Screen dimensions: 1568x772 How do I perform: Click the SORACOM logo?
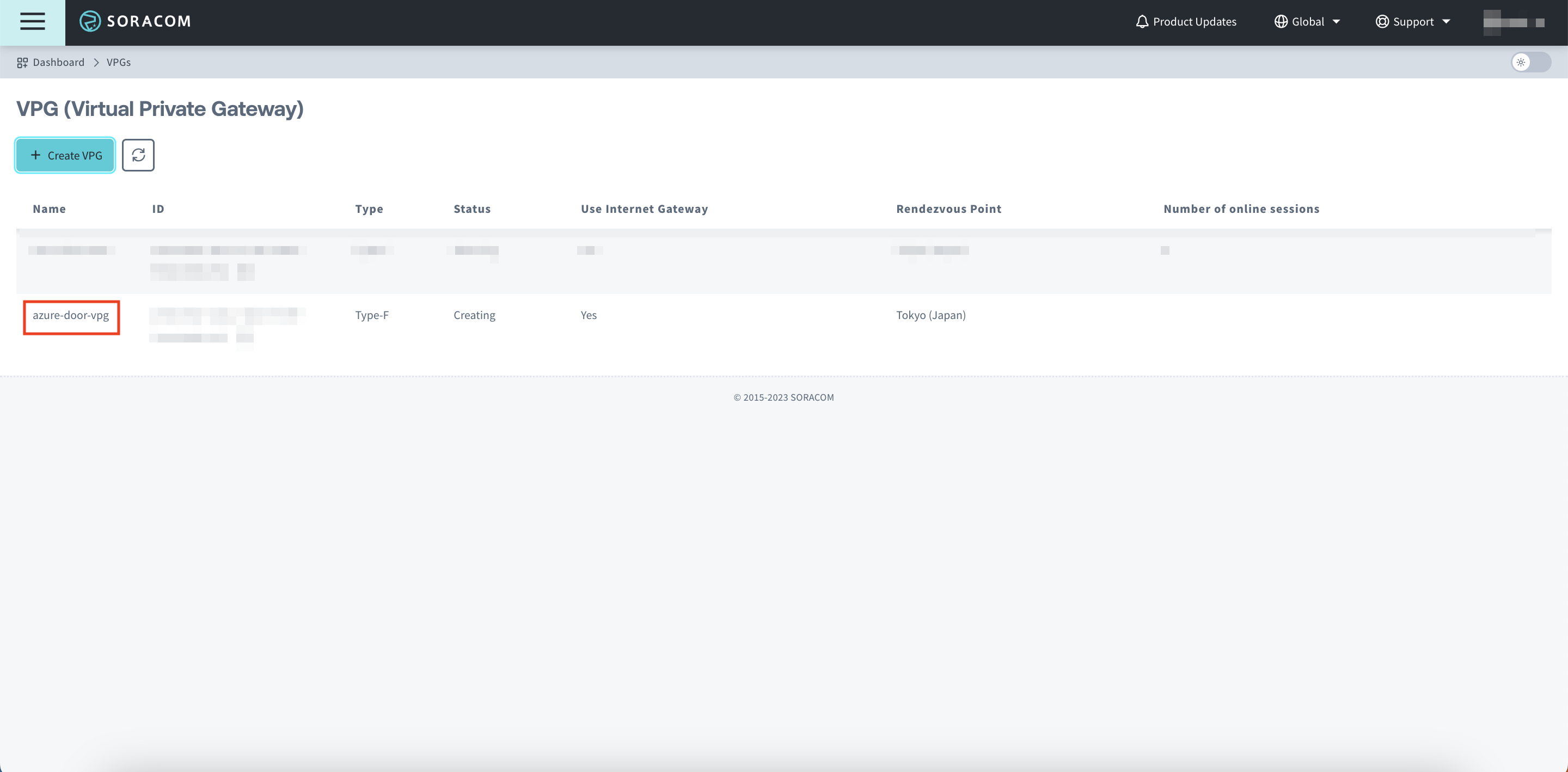coord(134,21)
